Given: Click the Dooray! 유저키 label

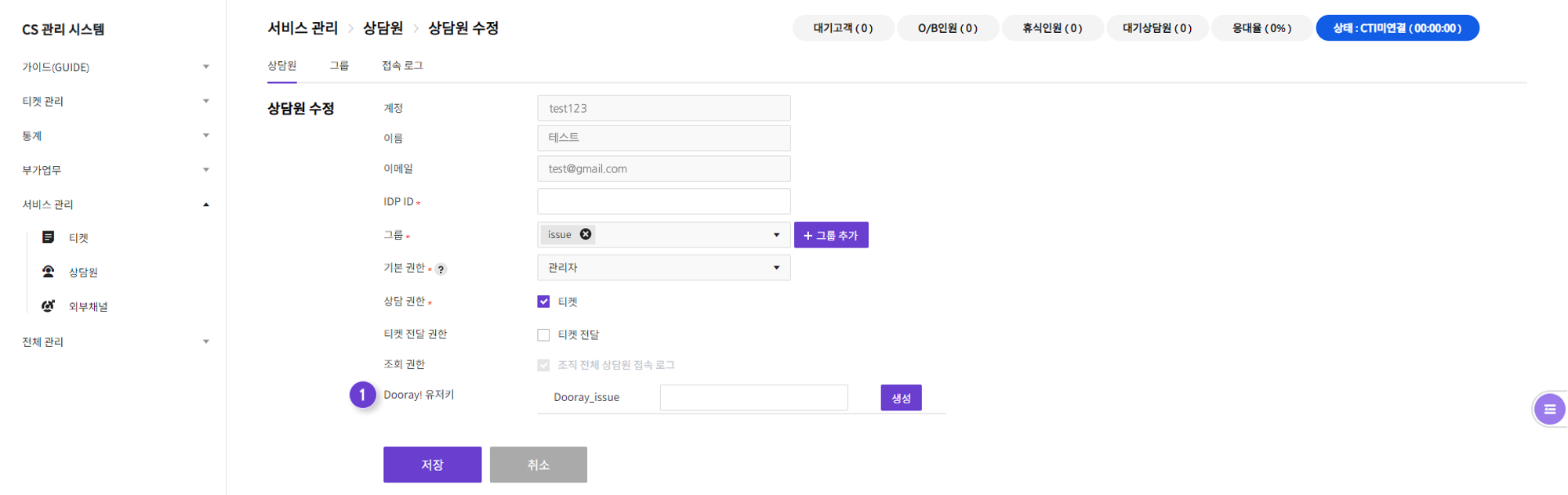Looking at the screenshot, I should pos(419,395).
